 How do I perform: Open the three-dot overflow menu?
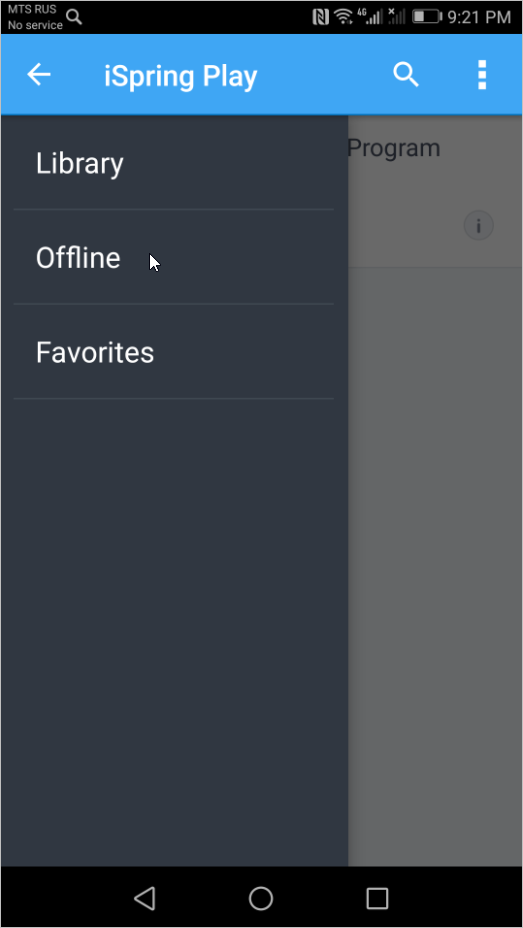pyautogui.click(x=482, y=75)
